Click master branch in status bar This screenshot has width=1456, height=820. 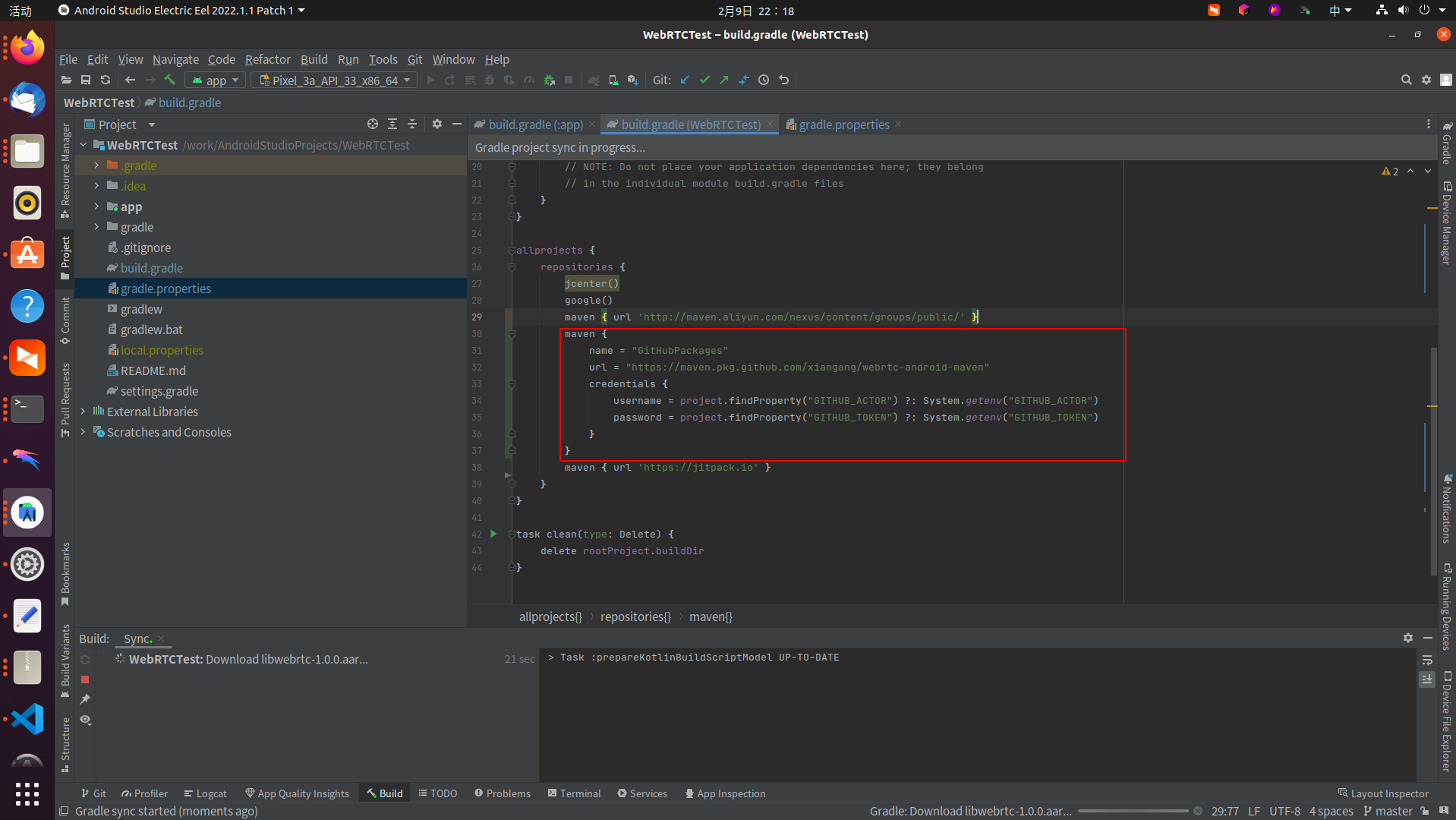pos(1388,811)
